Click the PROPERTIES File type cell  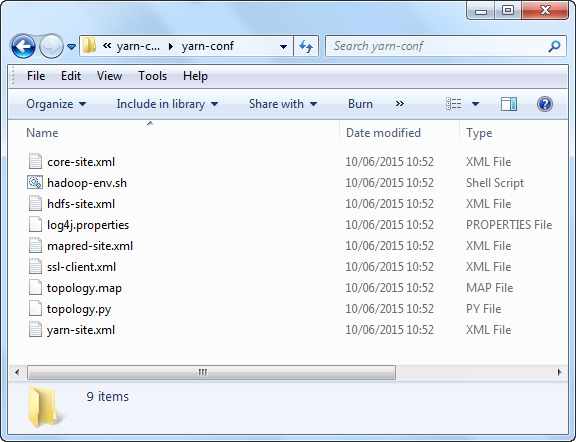(509, 224)
